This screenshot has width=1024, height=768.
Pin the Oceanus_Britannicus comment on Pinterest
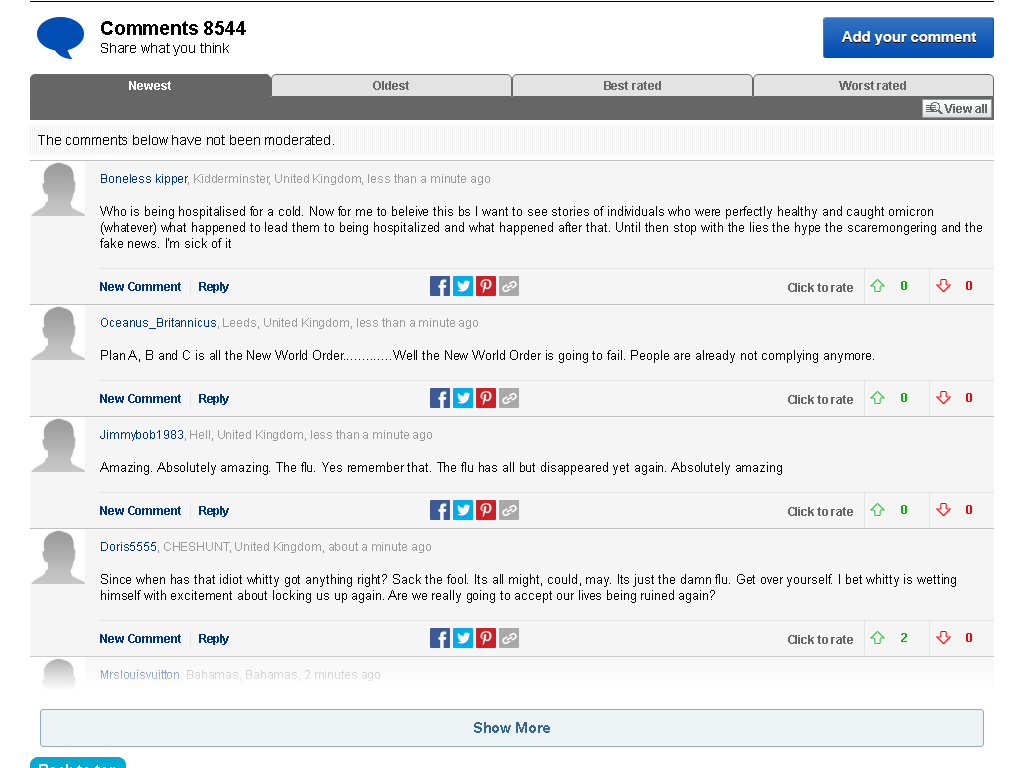click(x=486, y=398)
